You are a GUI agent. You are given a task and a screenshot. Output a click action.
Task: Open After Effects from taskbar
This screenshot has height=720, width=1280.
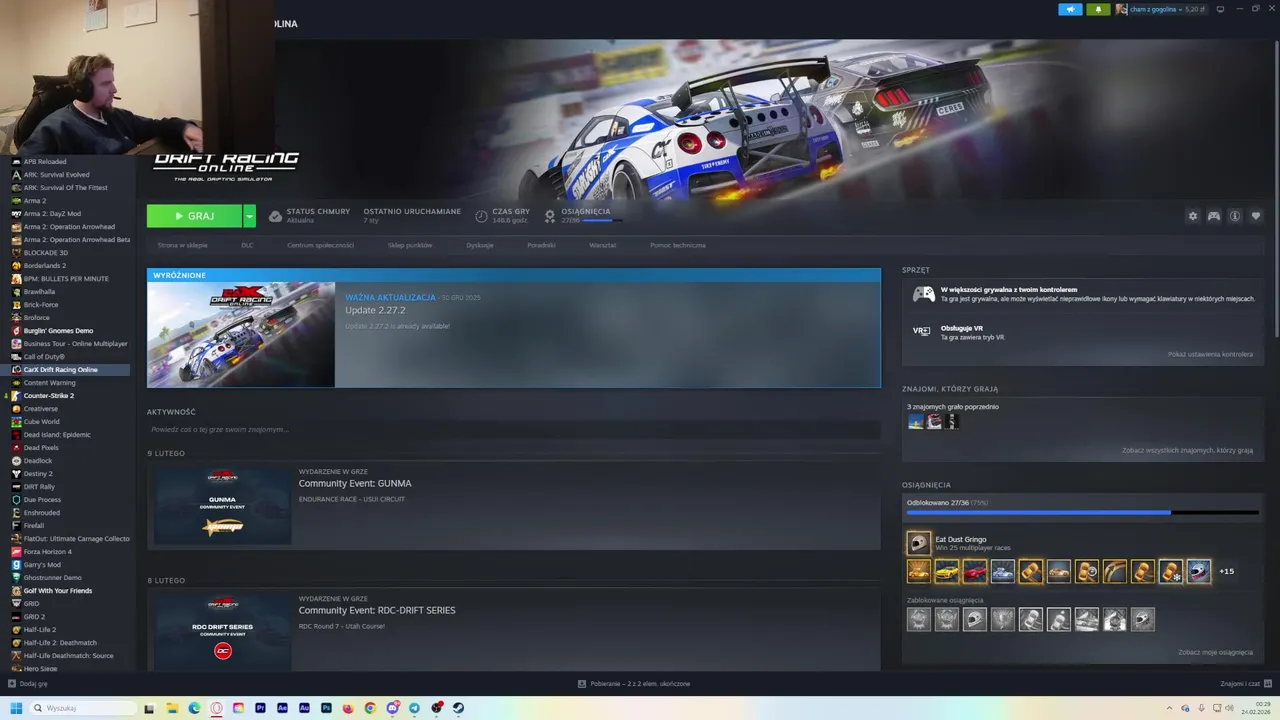pos(282,708)
